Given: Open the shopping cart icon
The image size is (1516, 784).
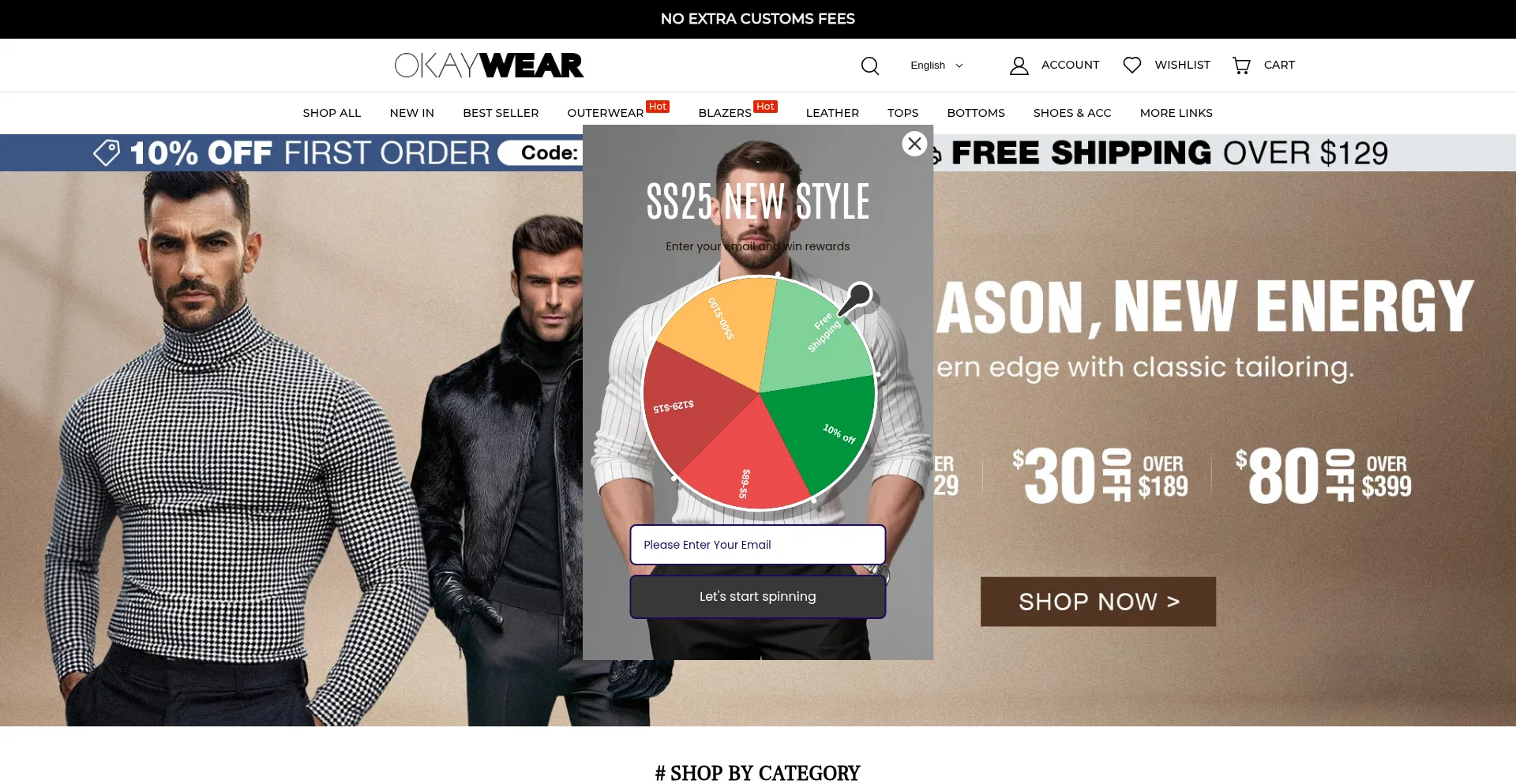Looking at the screenshot, I should point(1241,66).
